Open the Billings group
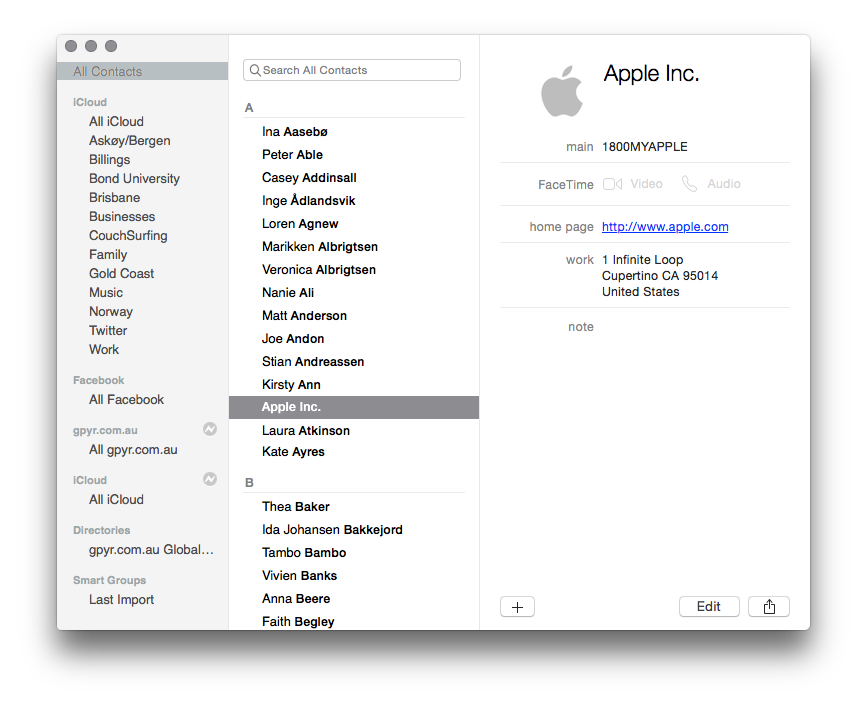The height and width of the screenshot is (709, 867). (x=109, y=160)
